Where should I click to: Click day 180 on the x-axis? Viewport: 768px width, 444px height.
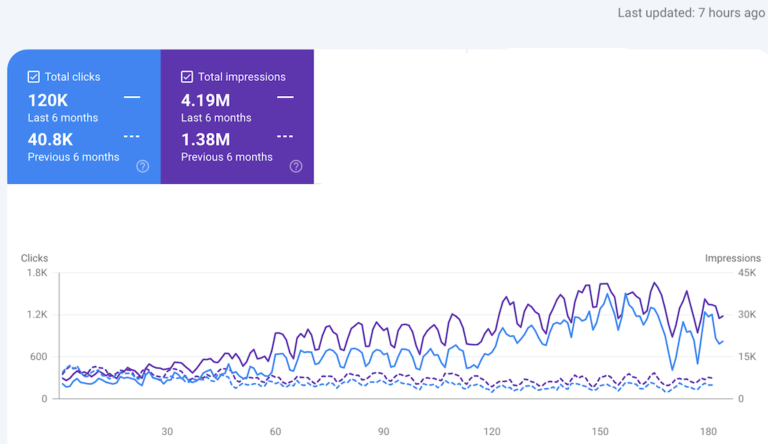pyautogui.click(x=709, y=432)
